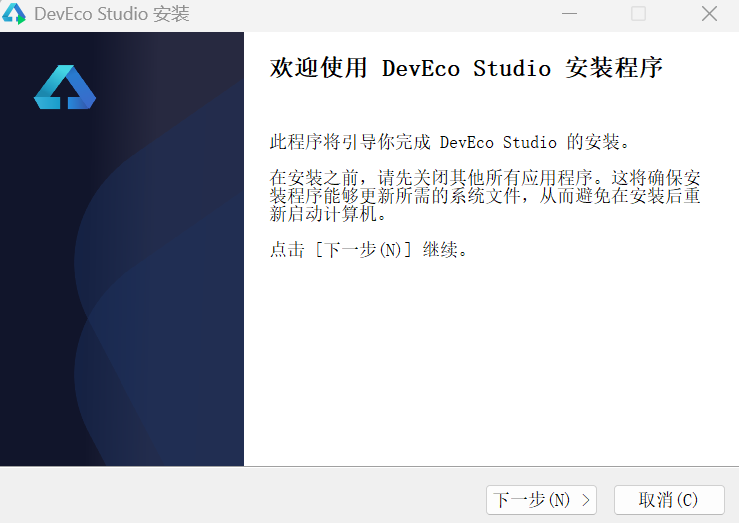The image size is (739, 523).
Task: Cancel installation with 取消(C) button
Action: tap(669, 500)
